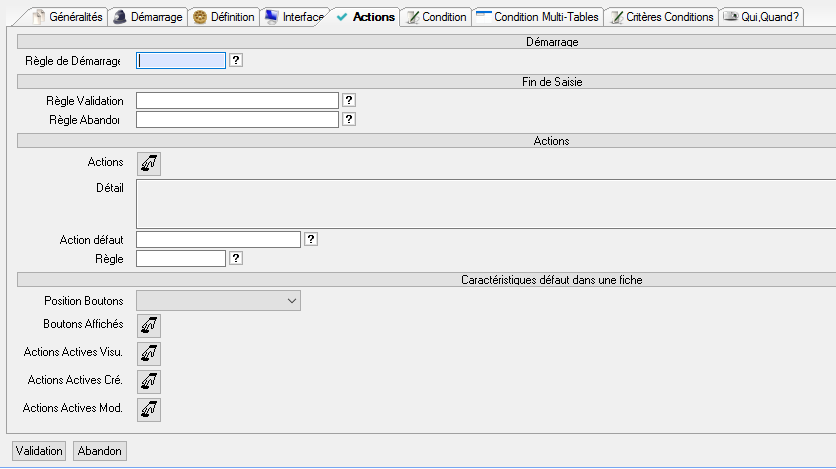Open the Actions Actives Visu. picker
Image resolution: width=836 pixels, height=469 pixels.
coord(148,353)
